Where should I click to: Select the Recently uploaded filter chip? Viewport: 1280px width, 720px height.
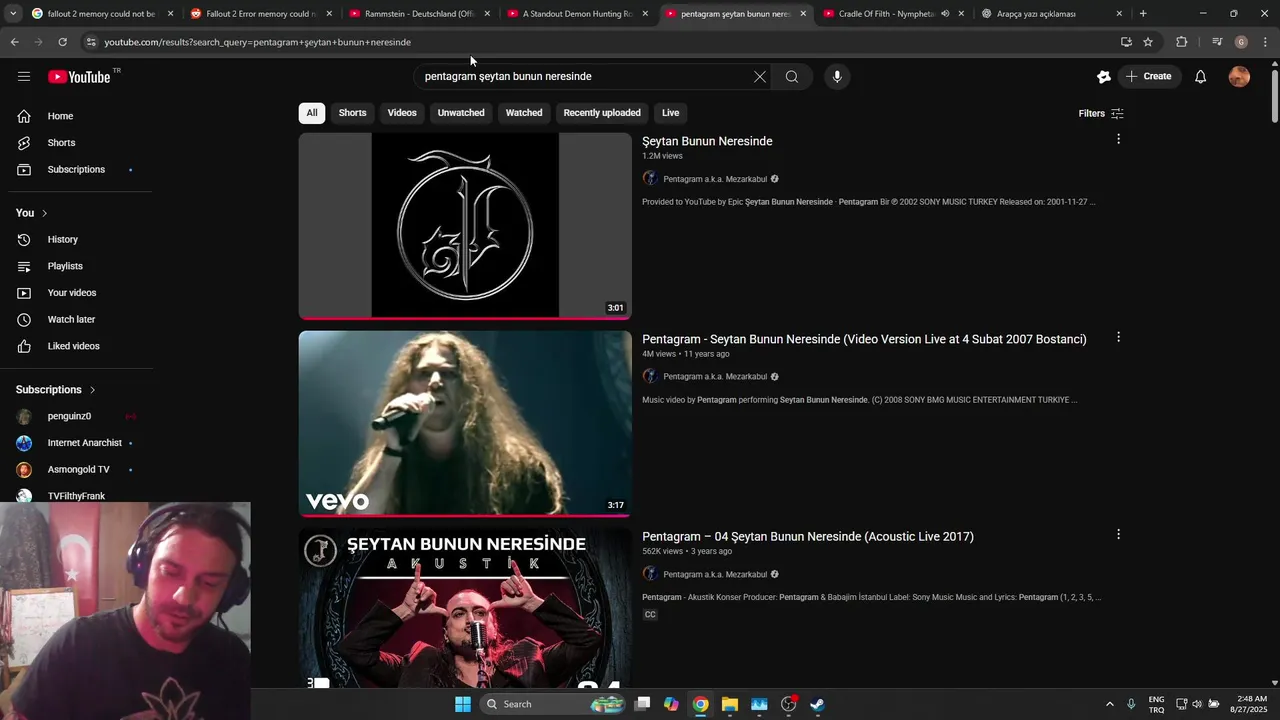coord(602,113)
